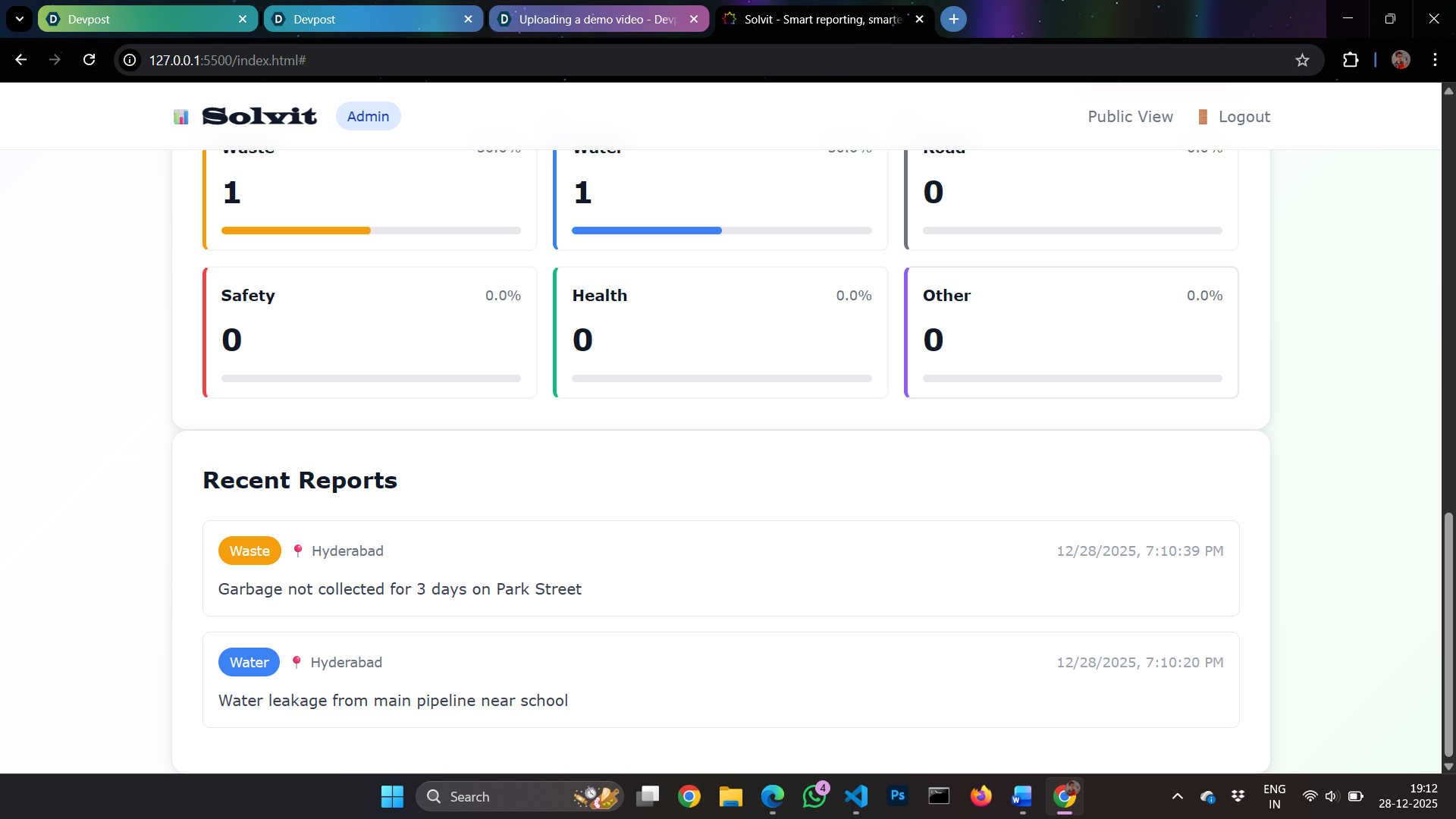Click the blue Water report tag
The width and height of the screenshot is (1456, 819).
click(x=249, y=662)
